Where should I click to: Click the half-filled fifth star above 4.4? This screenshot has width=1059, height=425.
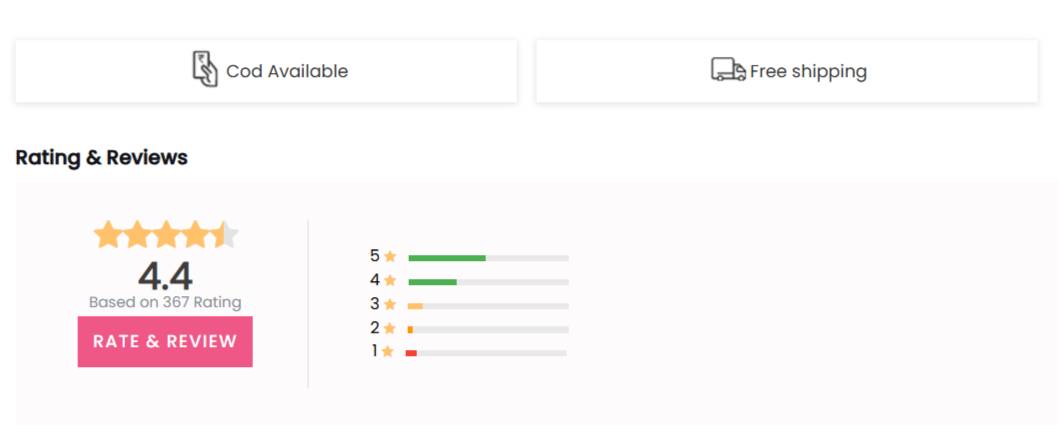pos(225,234)
